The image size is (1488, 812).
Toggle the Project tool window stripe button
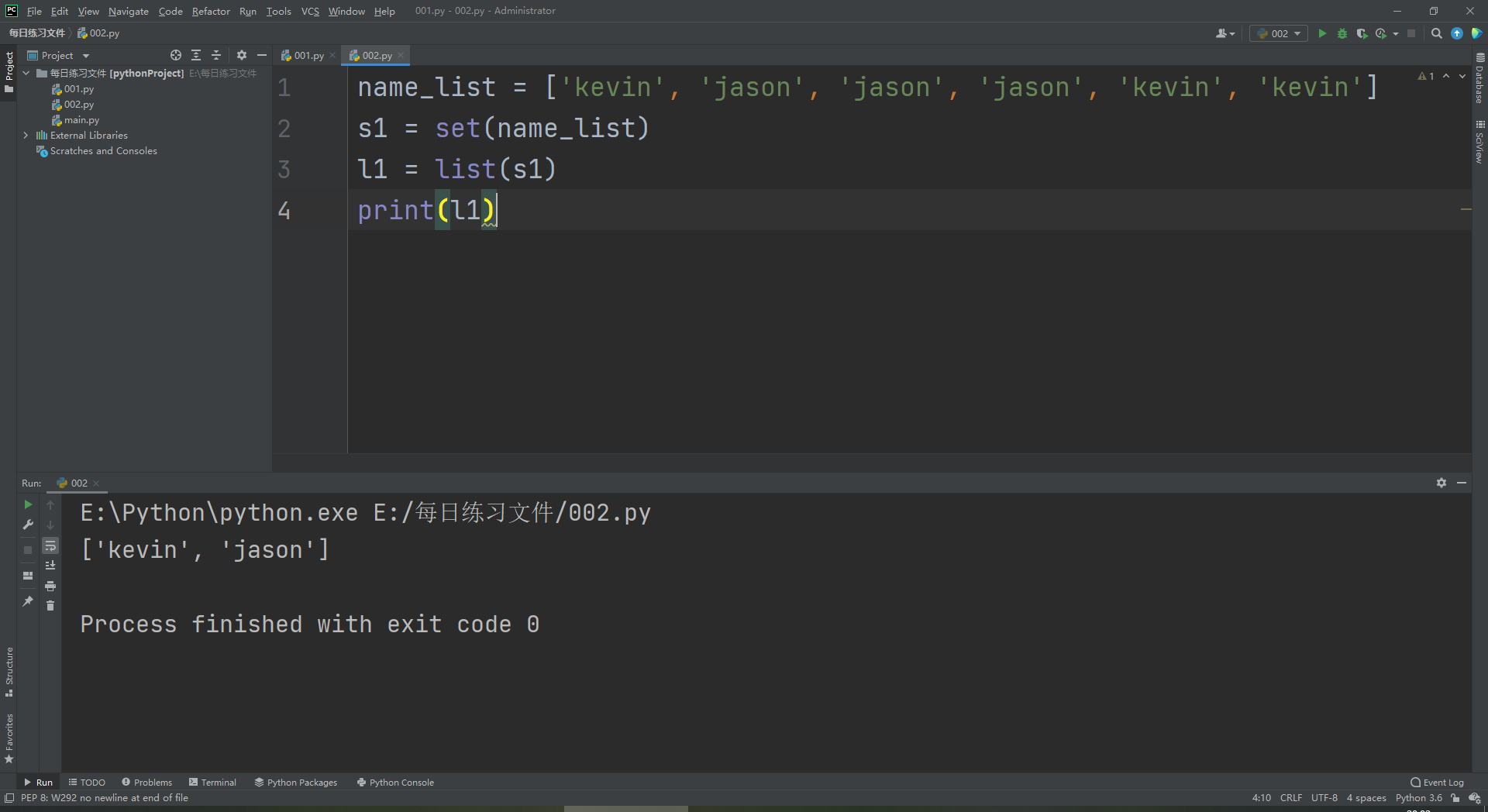[x=9, y=72]
